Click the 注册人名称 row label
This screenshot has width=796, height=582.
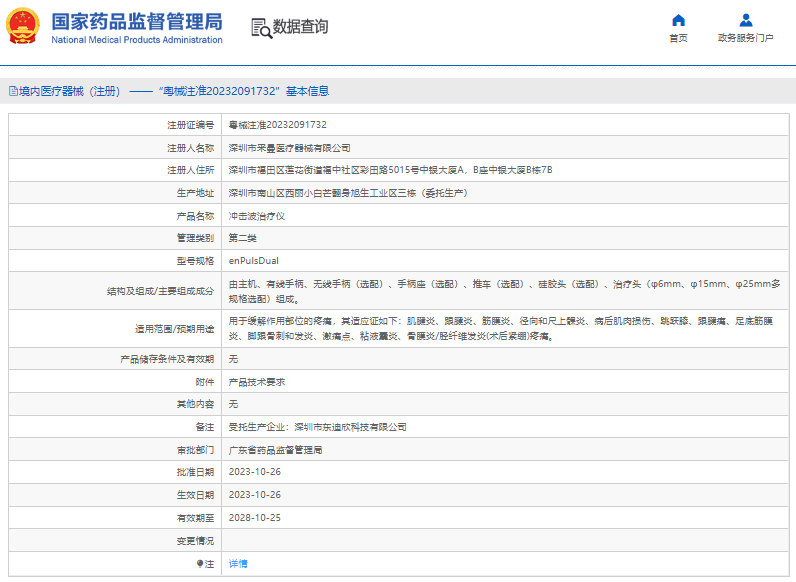click(x=191, y=148)
